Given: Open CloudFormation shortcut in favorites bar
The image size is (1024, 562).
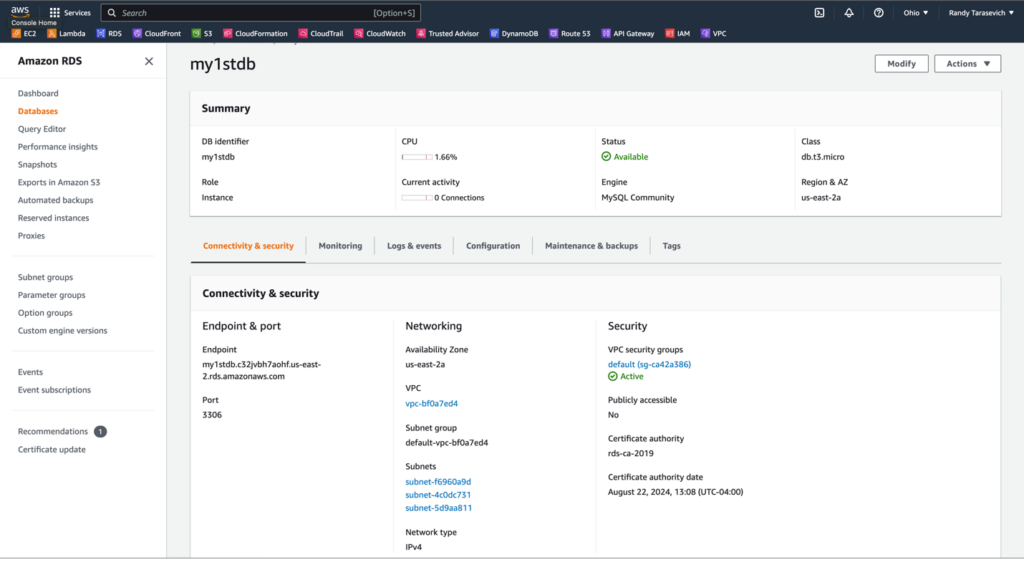Looking at the screenshot, I should pos(255,33).
